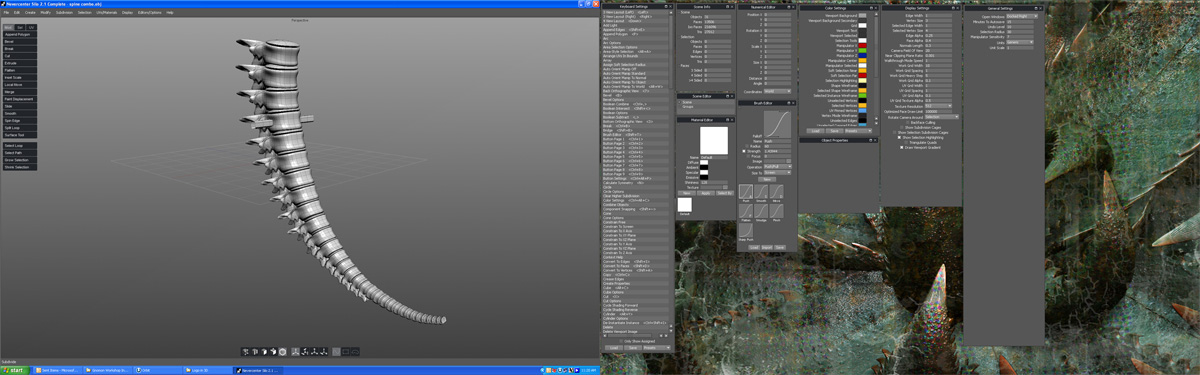Close the General Settings panel via header icon
1200x375 pixels.
[1039, 8]
